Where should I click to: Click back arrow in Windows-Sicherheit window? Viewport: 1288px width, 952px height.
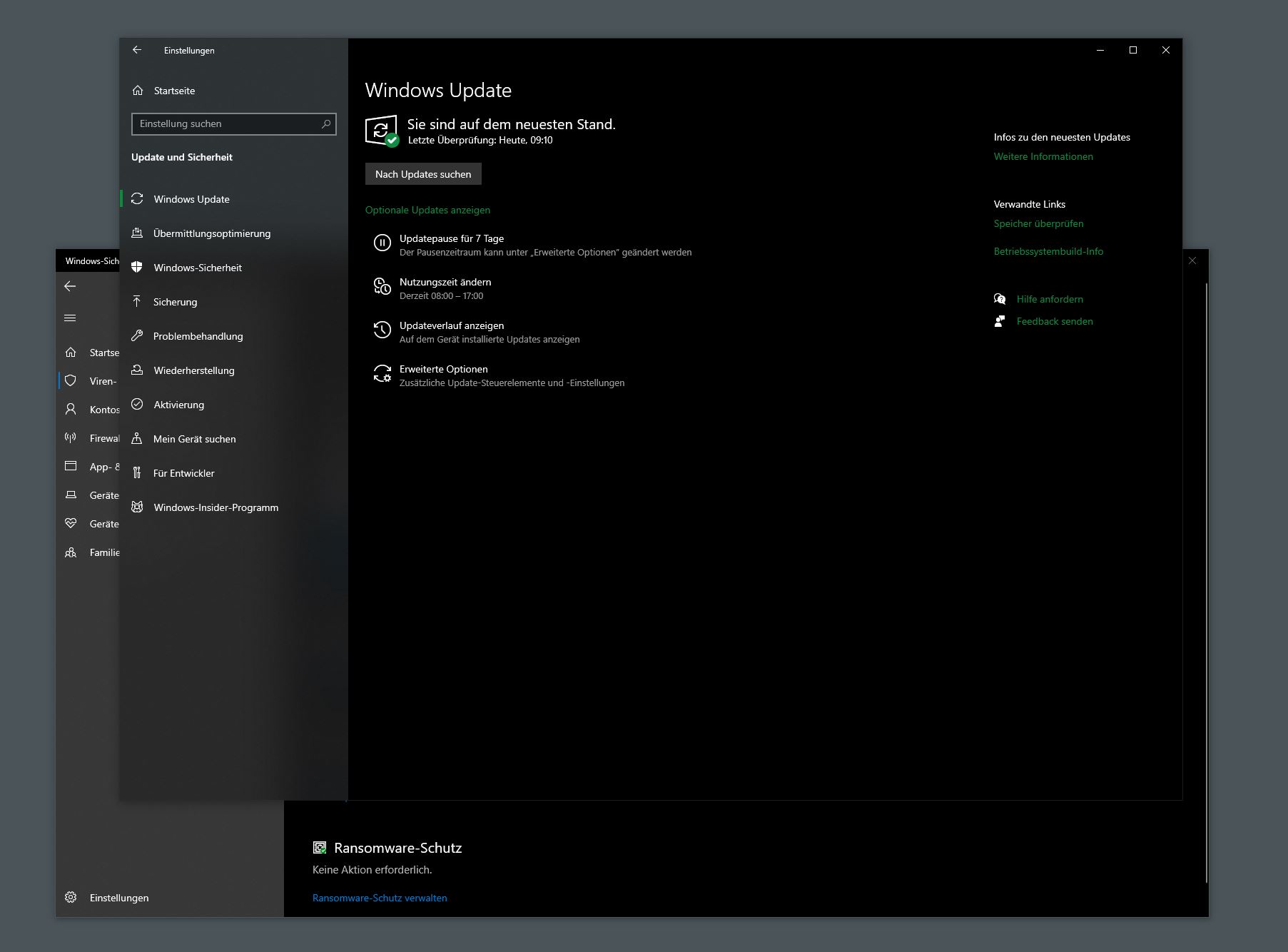pyautogui.click(x=70, y=286)
